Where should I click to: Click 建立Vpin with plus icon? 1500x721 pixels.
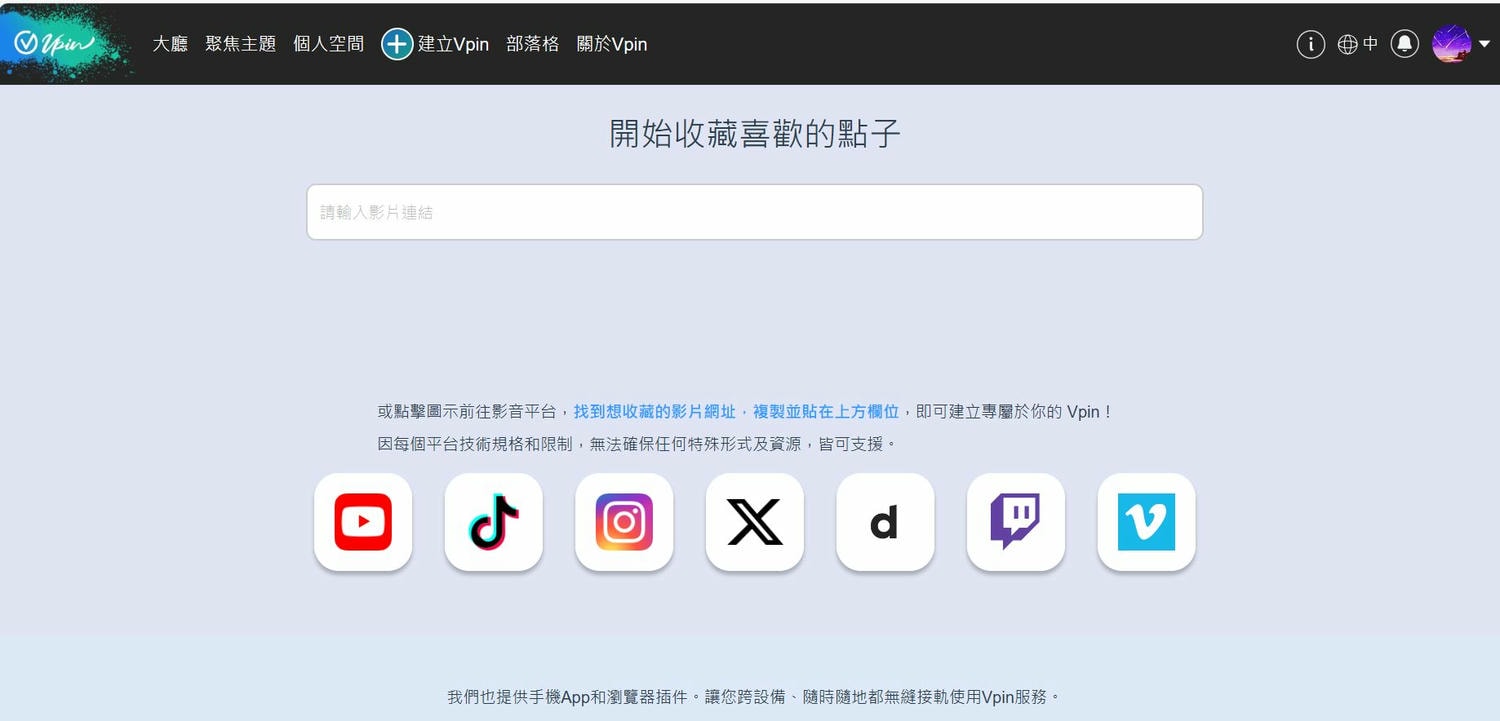(x=435, y=44)
